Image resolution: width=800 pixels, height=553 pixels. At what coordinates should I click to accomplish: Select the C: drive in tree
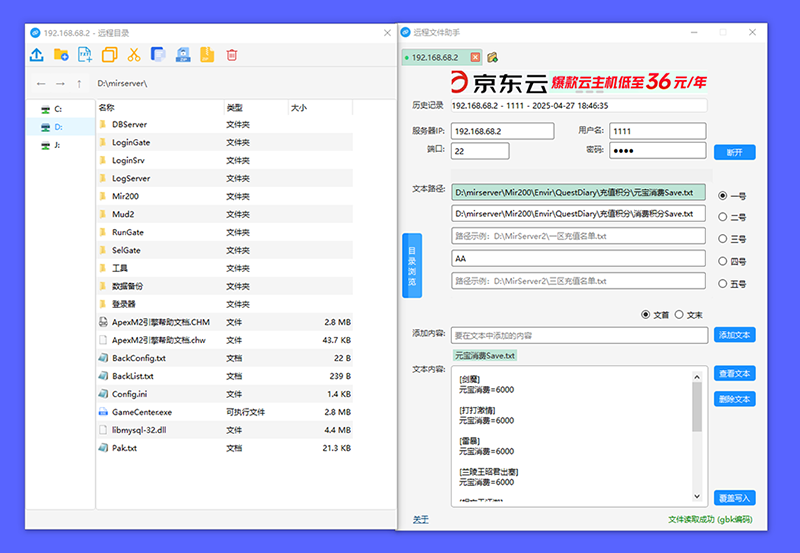coord(58,108)
